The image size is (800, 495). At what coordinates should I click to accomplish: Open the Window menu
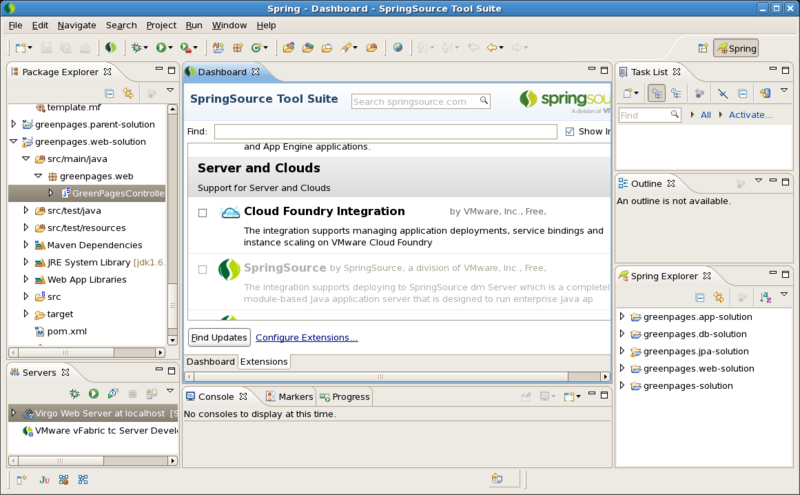tap(229, 25)
